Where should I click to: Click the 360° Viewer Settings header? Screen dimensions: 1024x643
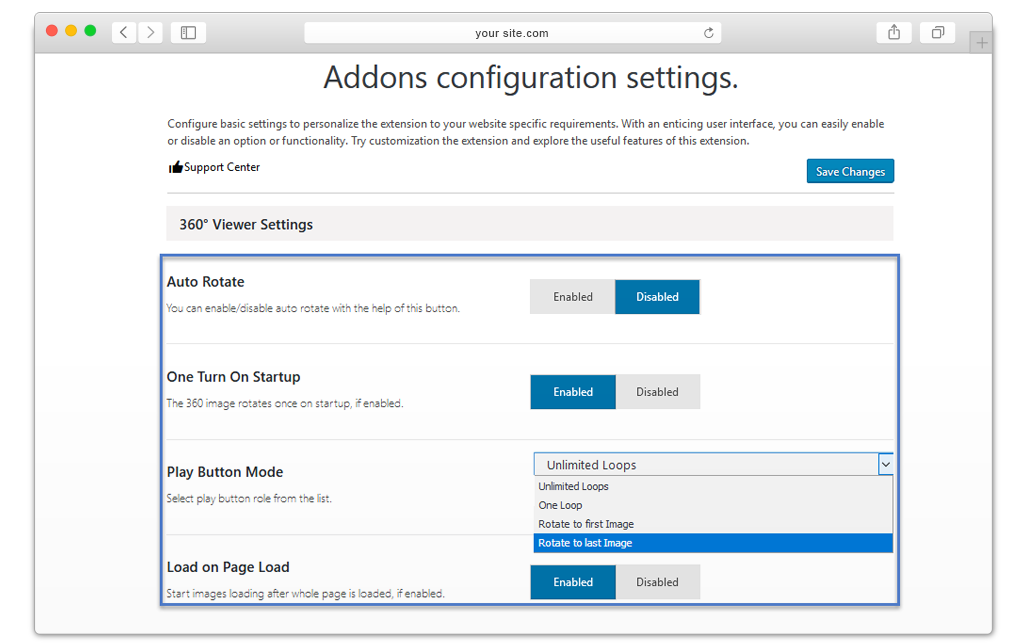(x=530, y=224)
